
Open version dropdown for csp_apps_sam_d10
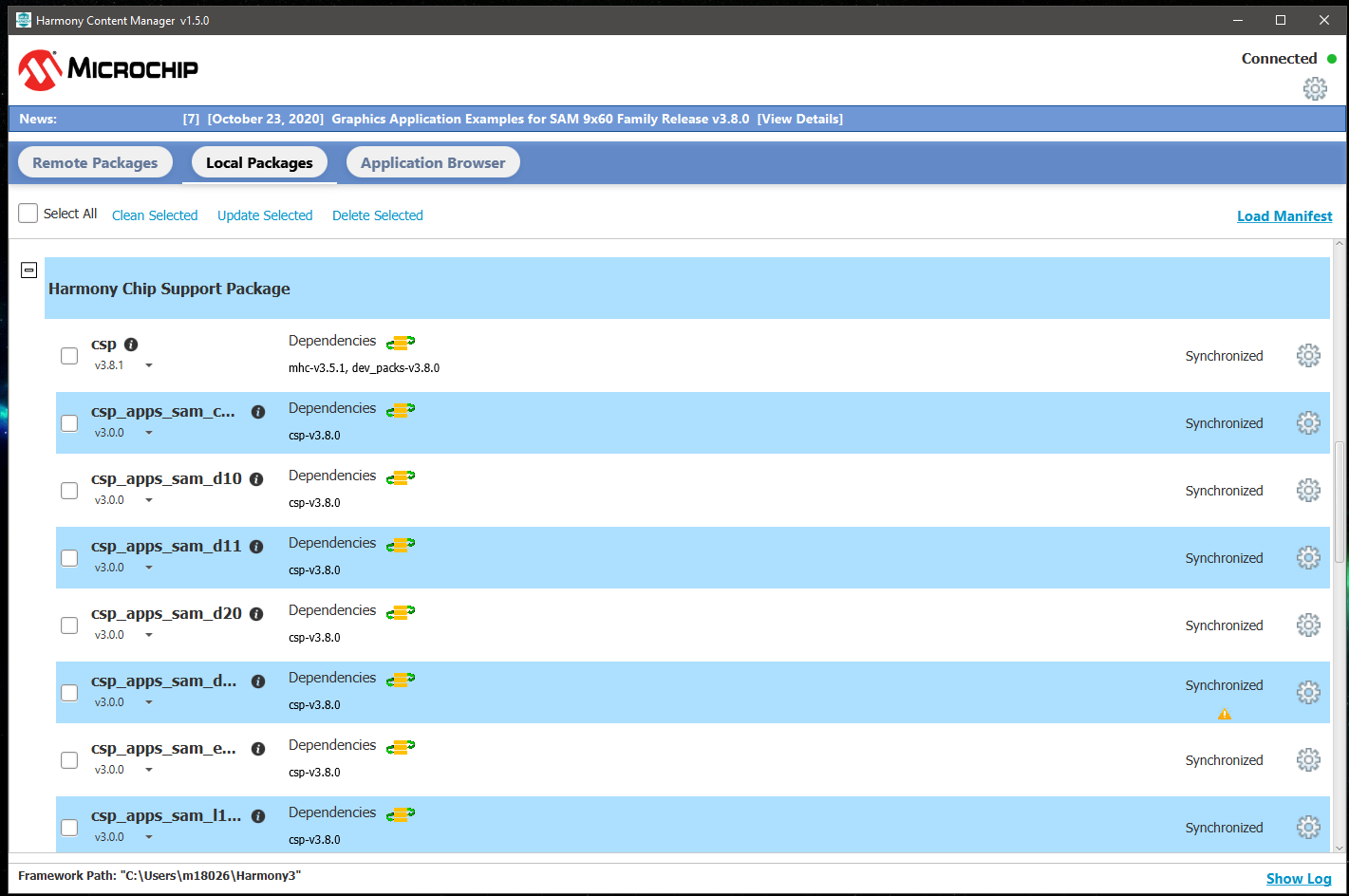pyautogui.click(x=149, y=500)
